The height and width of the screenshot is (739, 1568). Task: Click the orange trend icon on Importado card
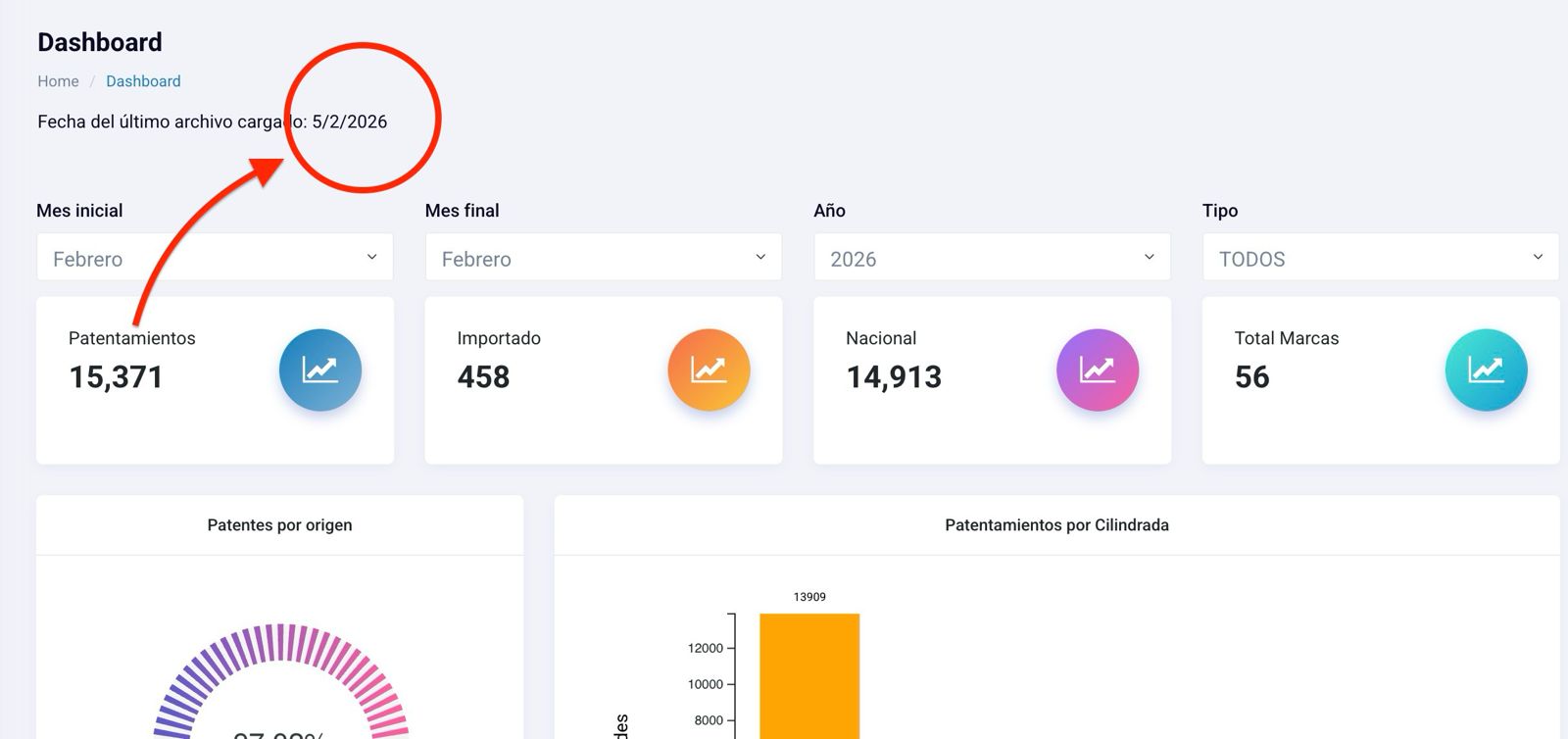(x=709, y=369)
